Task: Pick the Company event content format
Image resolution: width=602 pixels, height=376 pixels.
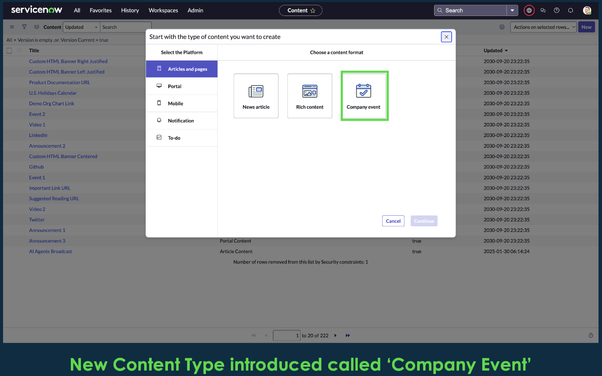Action: tap(364, 96)
